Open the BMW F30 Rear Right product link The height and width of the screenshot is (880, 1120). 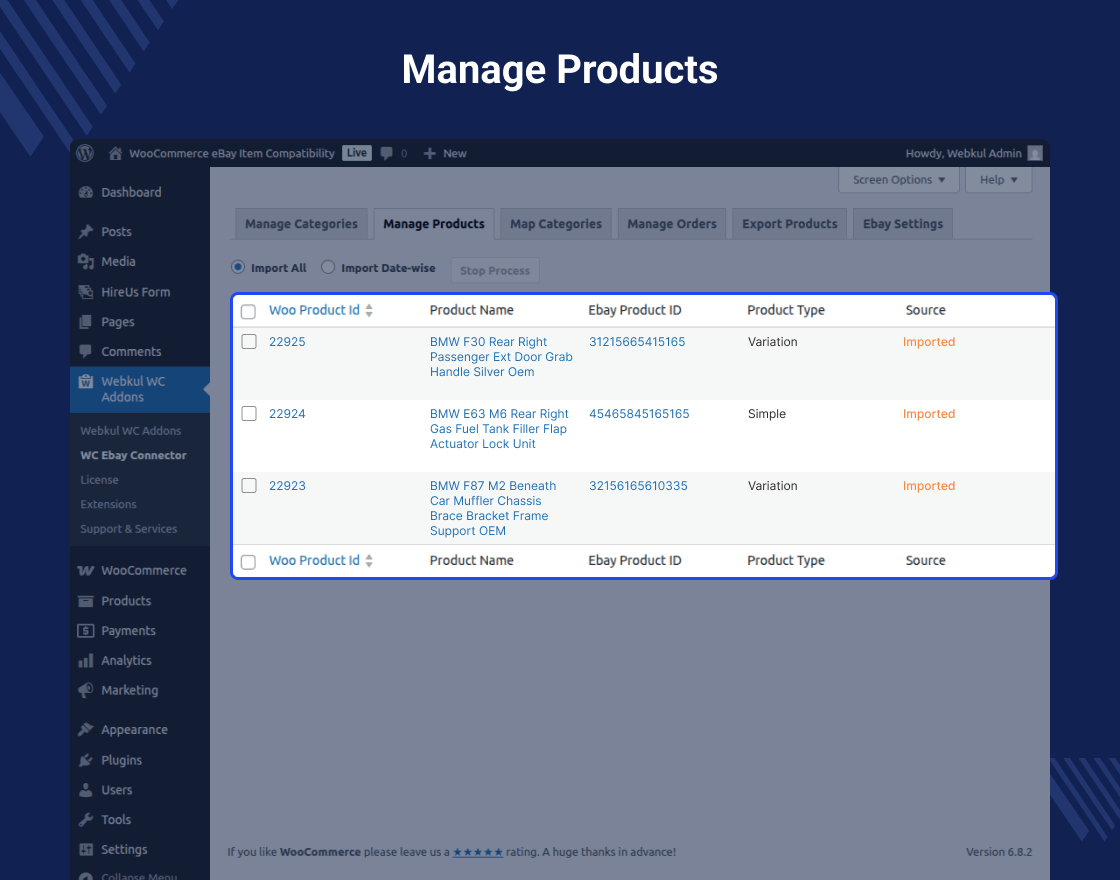pos(501,356)
